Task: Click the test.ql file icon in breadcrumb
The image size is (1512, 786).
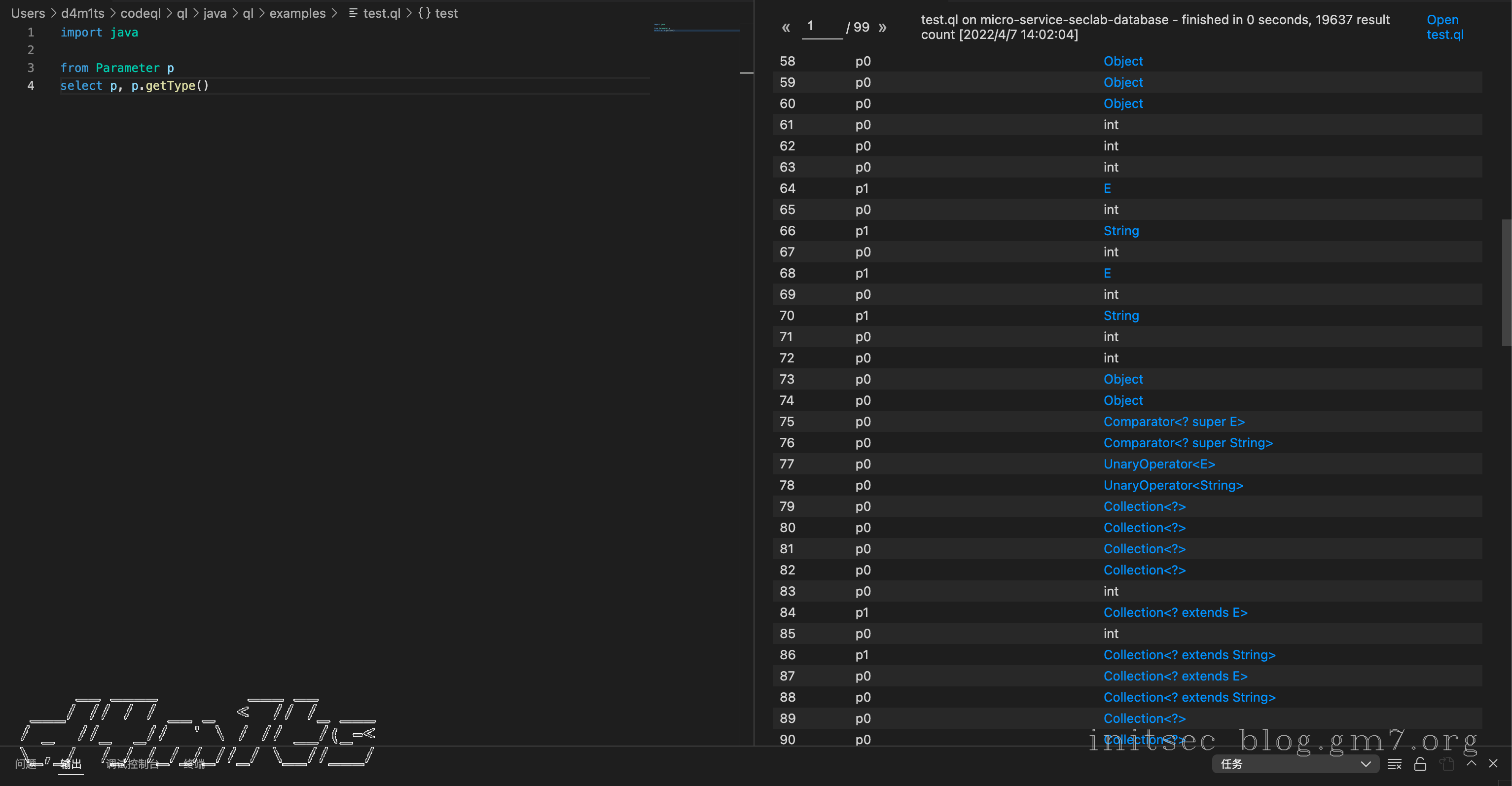Action: 353,13
